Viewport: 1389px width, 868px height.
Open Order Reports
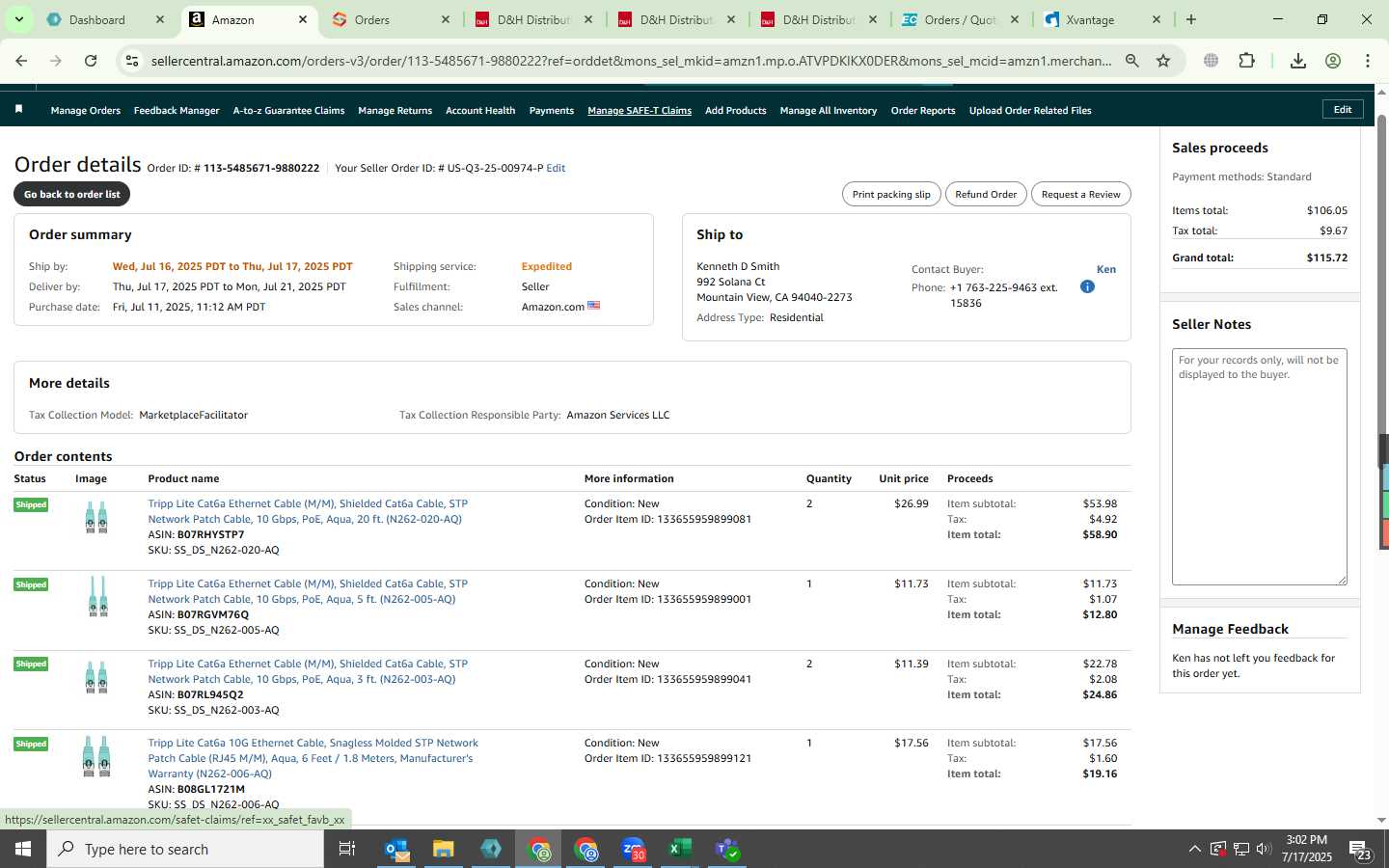click(923, 111)
